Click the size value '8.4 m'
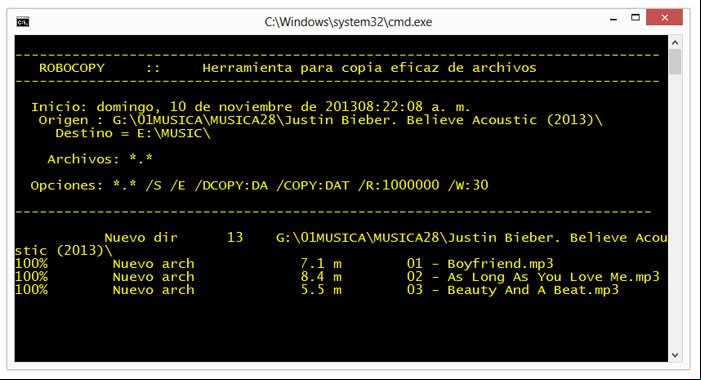Viewport: 701px width, 380px height. point(321,277)
